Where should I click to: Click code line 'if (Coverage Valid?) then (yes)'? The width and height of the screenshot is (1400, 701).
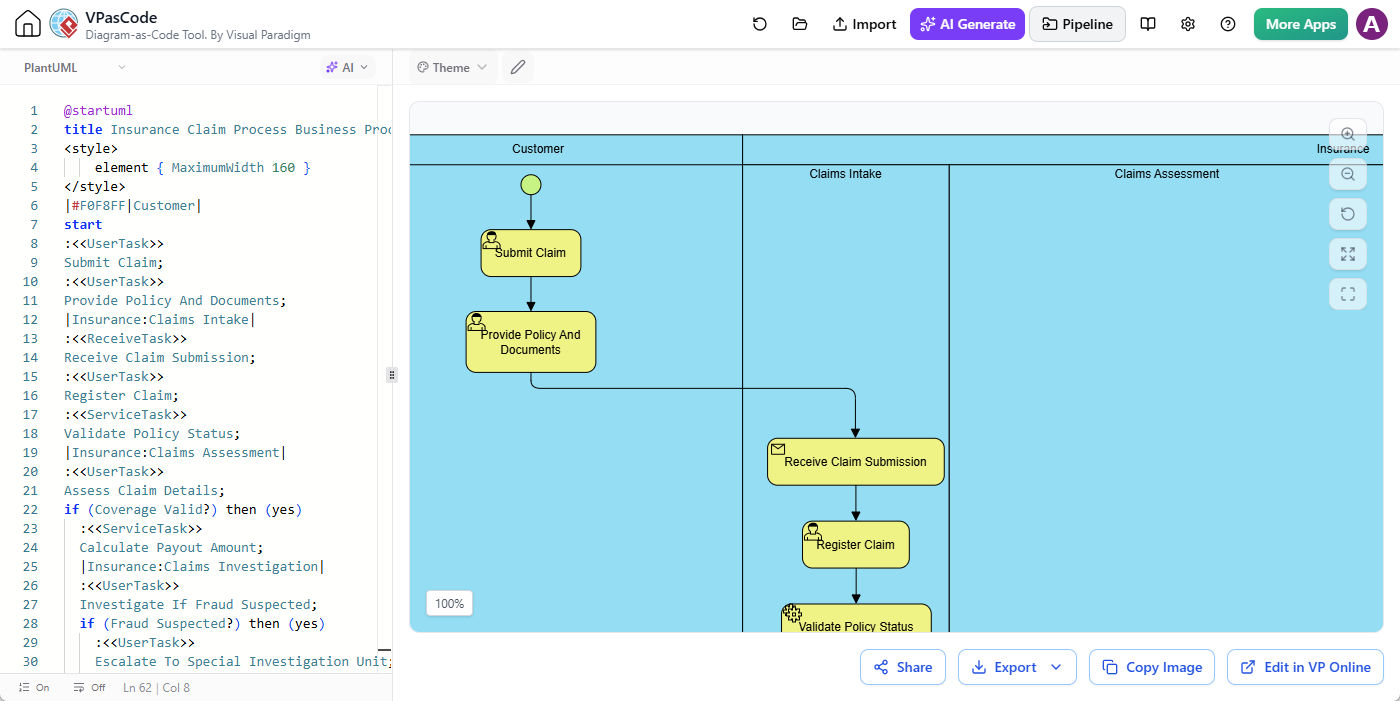[183, 510]
